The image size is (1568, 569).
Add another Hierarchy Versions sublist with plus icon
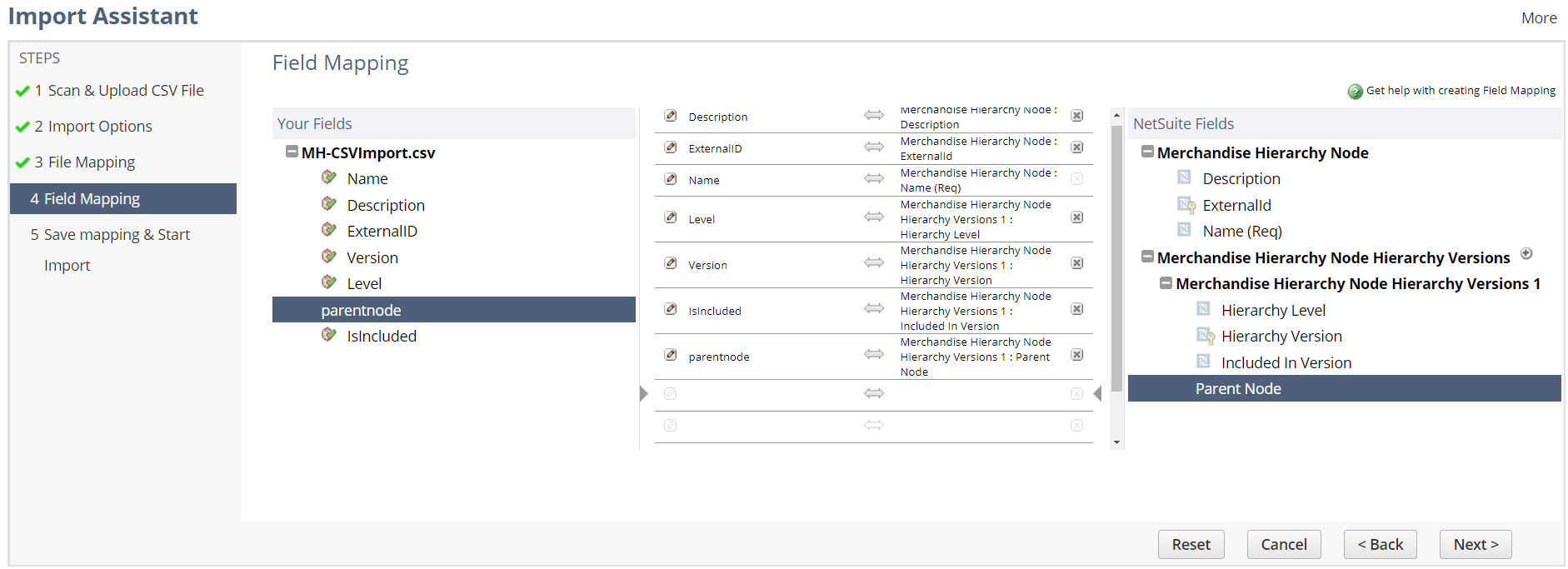1526,254
